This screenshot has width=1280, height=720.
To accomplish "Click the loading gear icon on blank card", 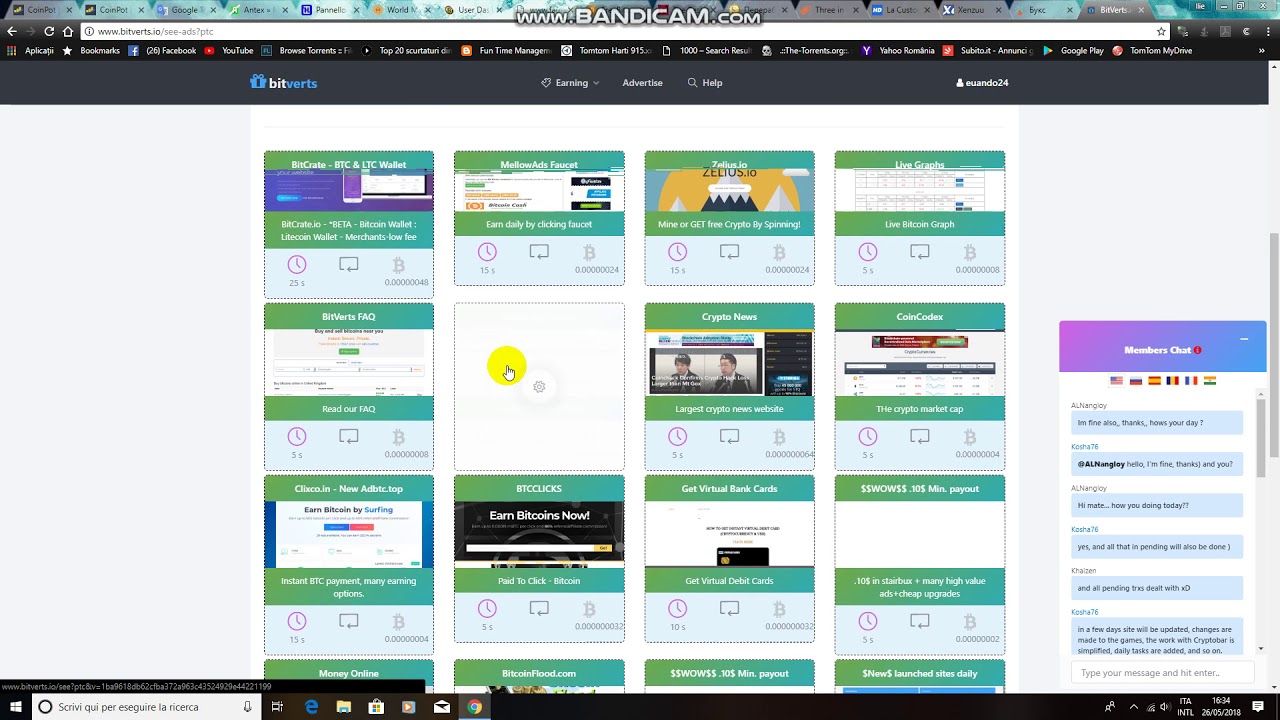I will [x=539, y=387].
